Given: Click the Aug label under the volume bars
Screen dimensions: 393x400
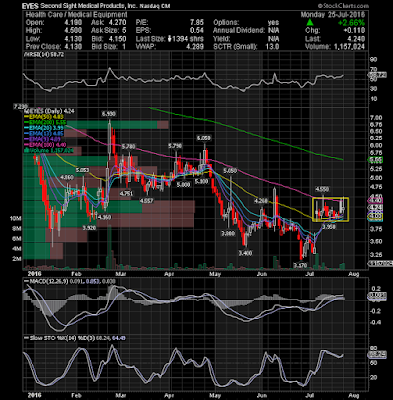Looking at the screenshot, I should (x=354, y=274).
